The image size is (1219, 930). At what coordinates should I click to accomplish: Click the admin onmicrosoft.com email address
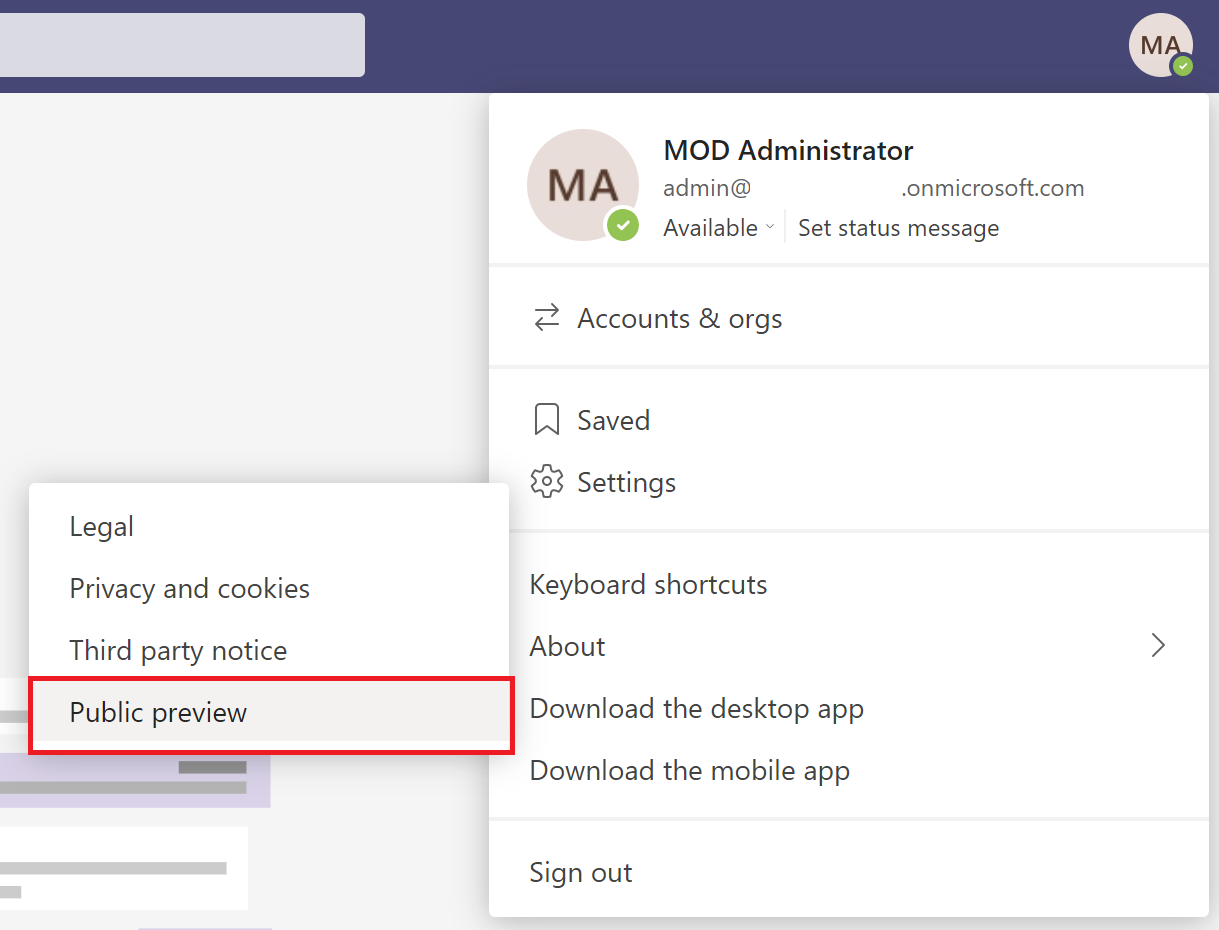(874, 188)
